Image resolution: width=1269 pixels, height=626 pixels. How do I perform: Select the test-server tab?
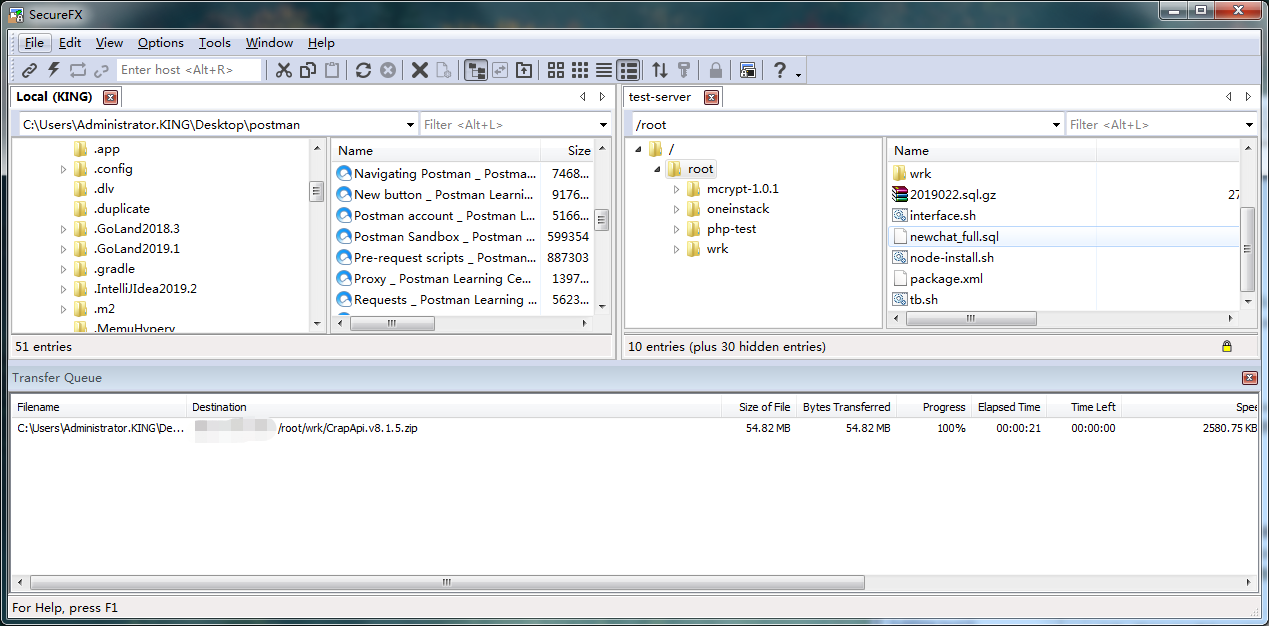pyautogui.click(x=660, y=97)
